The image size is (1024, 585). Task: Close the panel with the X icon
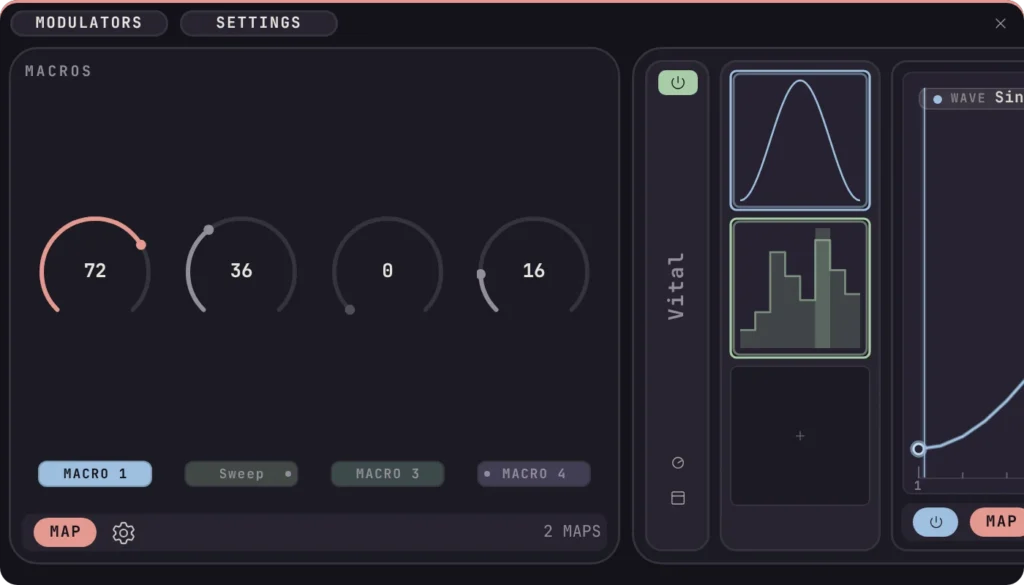point(1000,24)
